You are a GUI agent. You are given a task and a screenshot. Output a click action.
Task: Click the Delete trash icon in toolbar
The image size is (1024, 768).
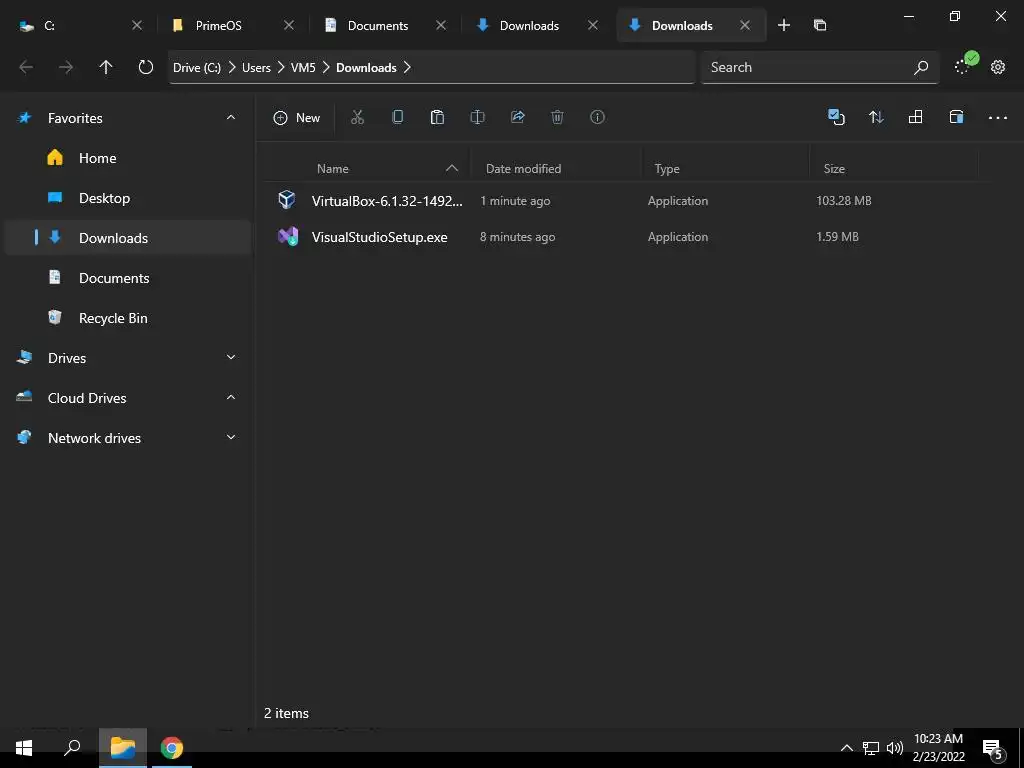coord(557,118)
